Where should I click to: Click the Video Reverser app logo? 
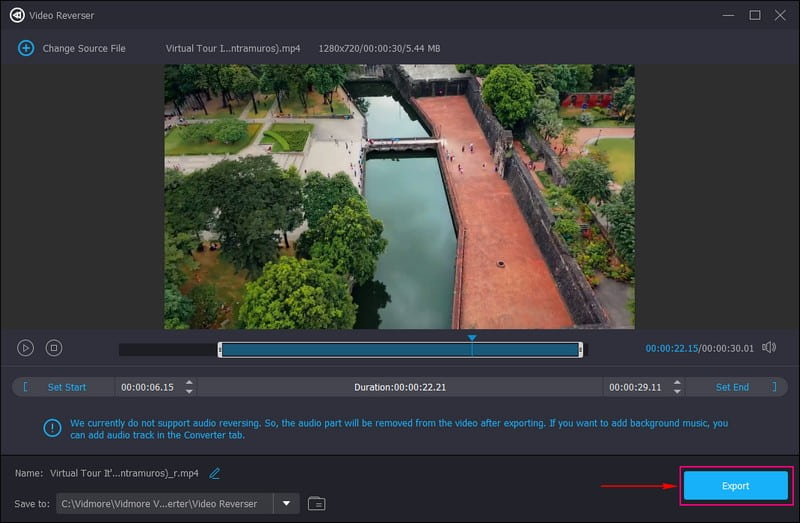pyautogui.click(x=14, y=14)
